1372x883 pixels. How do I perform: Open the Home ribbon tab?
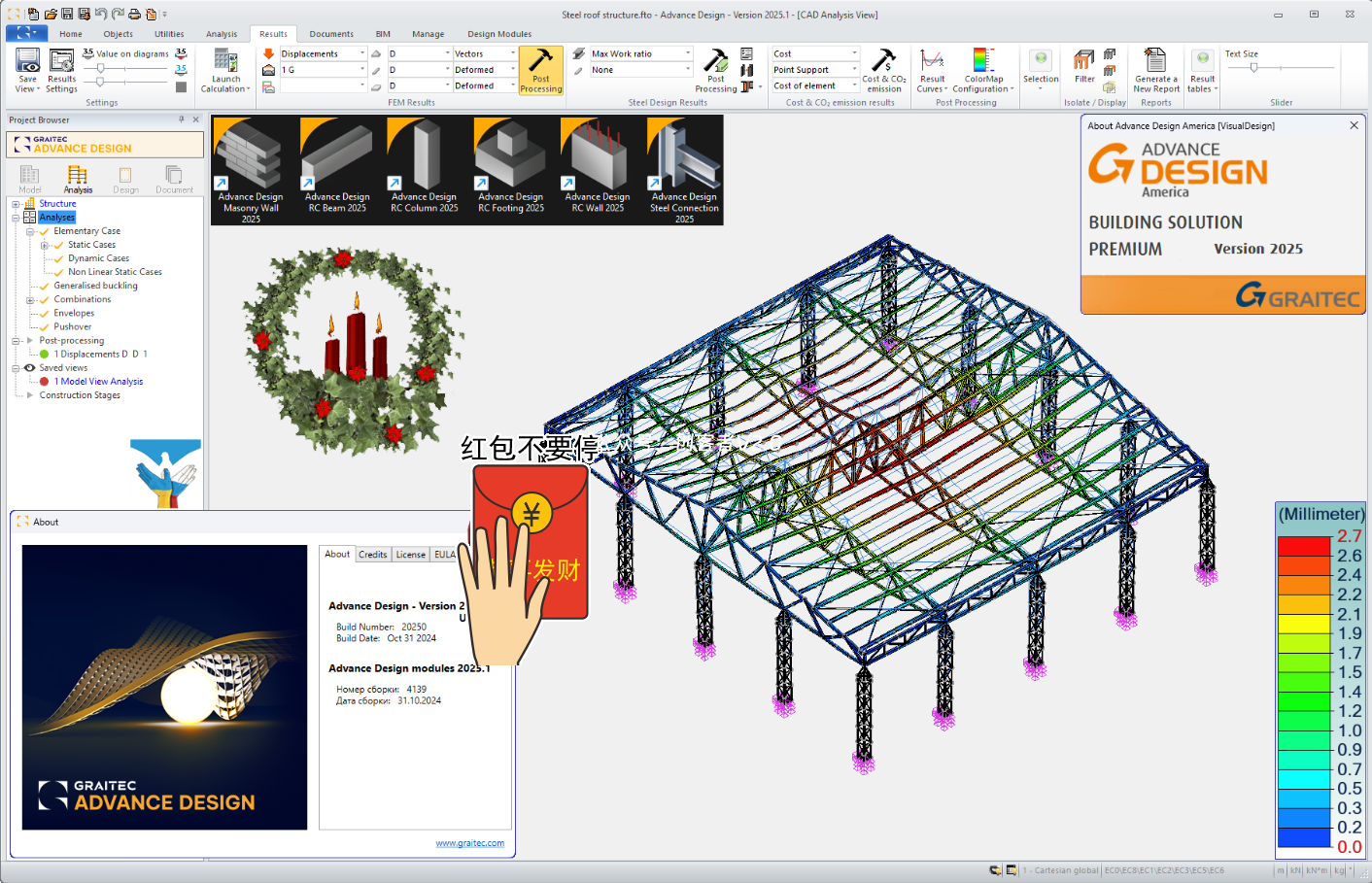[x=71, y=34]
